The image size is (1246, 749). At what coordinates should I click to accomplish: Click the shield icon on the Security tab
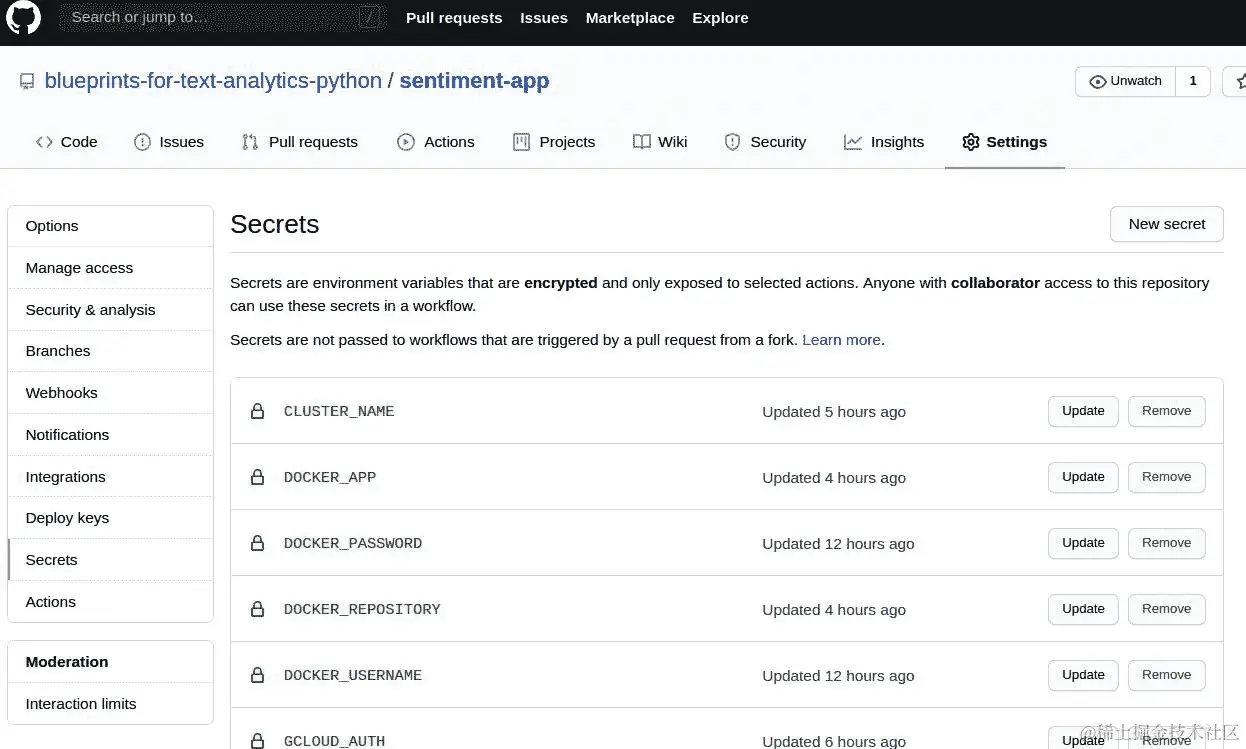(732, 142)
